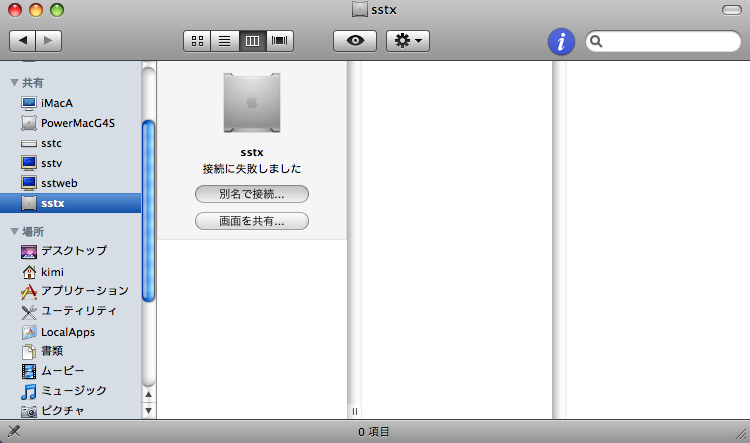Switch to list view

(x=224, y=41)
